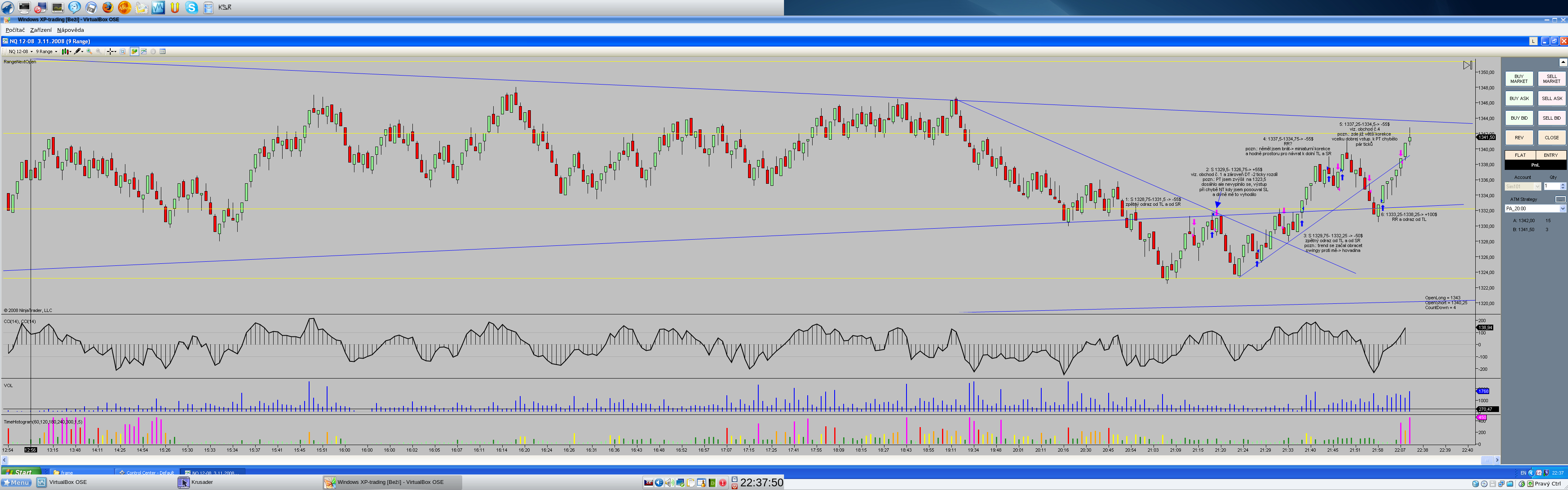Image resolution: width=1568 pixels, height=490 pixels.
Task: Select the drawing tools pen icon
Action: [77, 52]
